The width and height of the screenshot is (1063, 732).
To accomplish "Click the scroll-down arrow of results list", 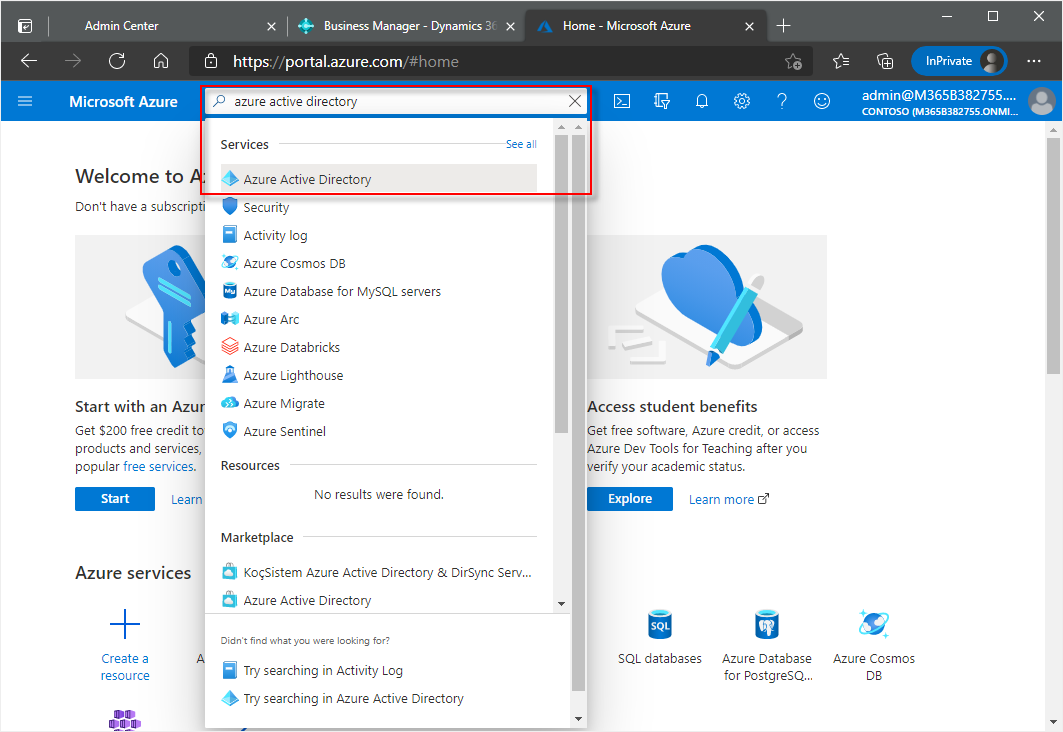I will tap(561, 604).
